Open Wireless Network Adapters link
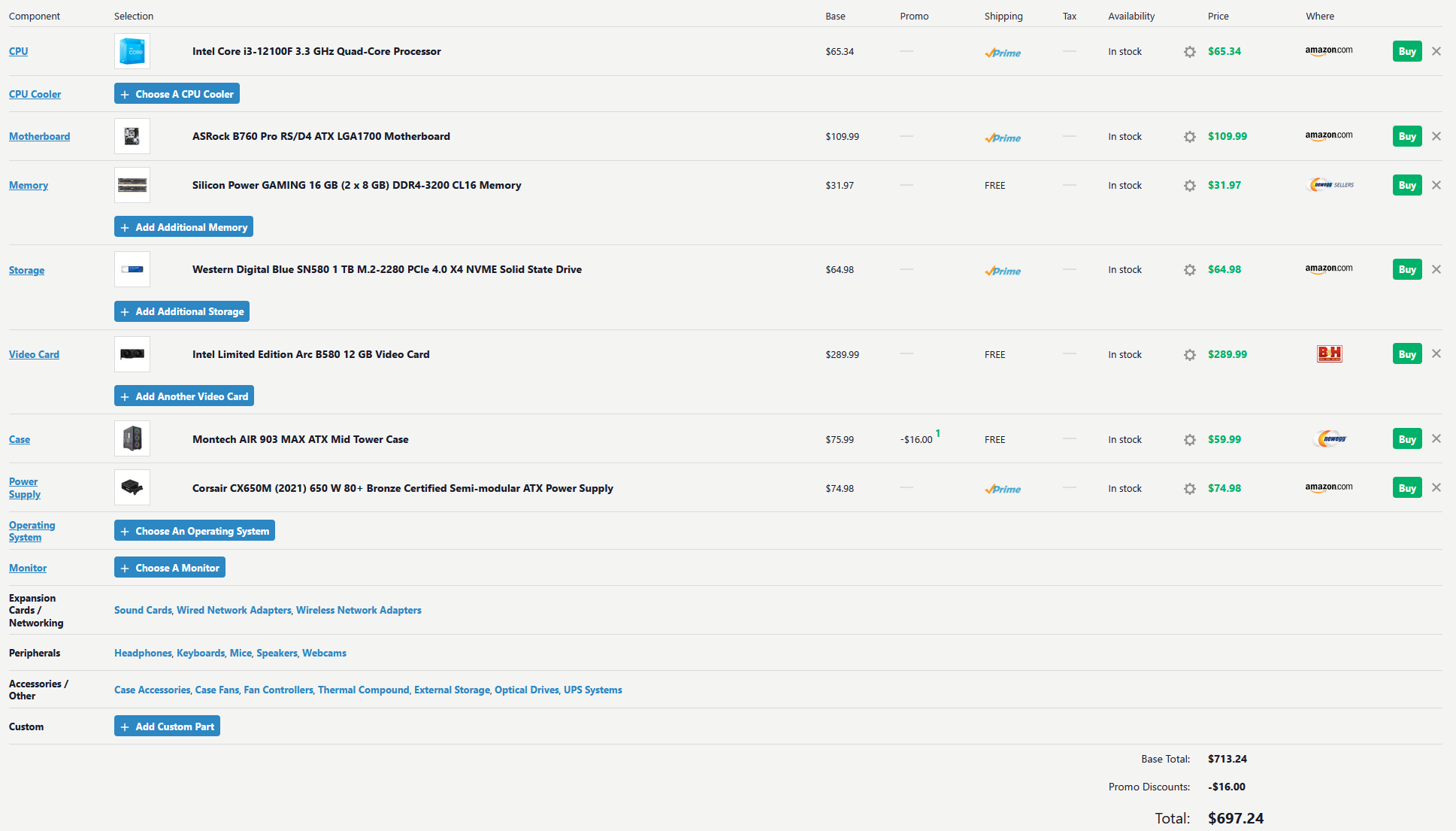This screenshot has width=1456, height=831. pos(359,610)
